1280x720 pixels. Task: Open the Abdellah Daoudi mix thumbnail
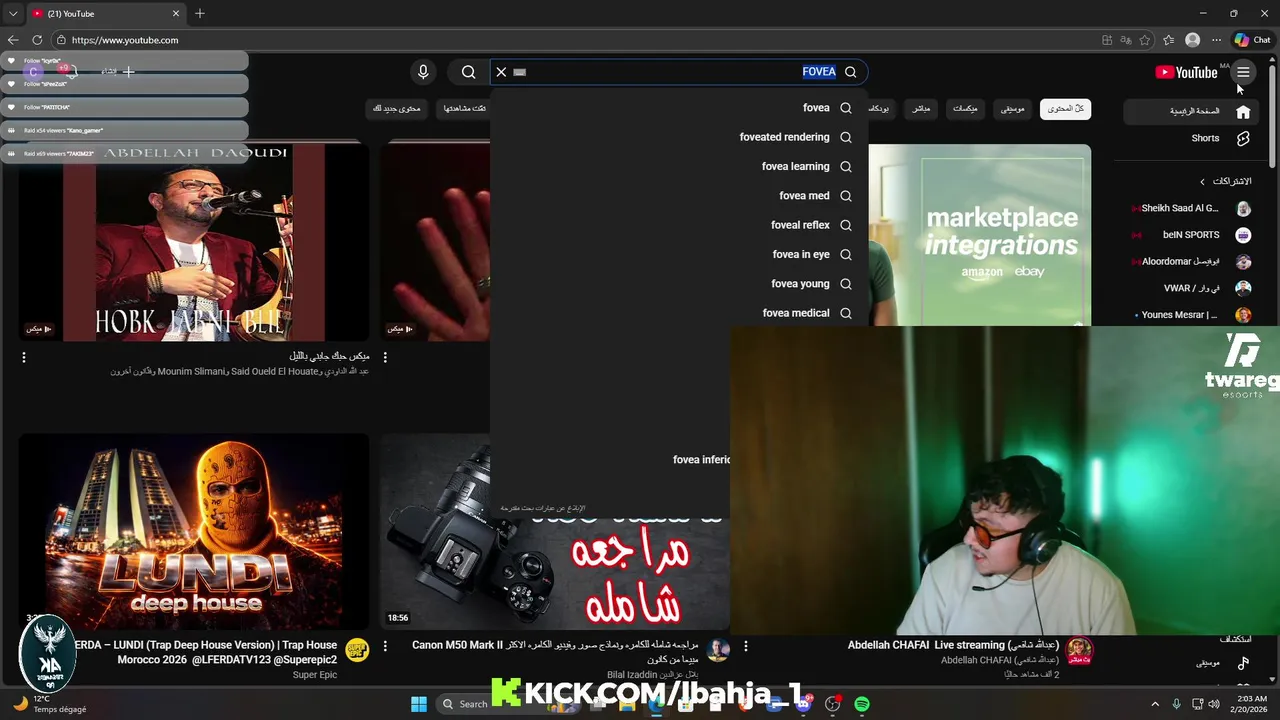[194, 242]
